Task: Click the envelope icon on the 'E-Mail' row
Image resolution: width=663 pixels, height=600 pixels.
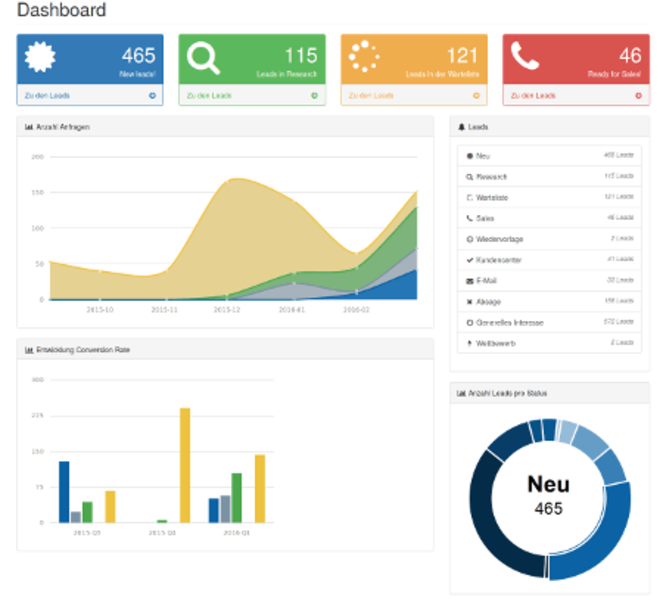Action: tap(469, 281)
